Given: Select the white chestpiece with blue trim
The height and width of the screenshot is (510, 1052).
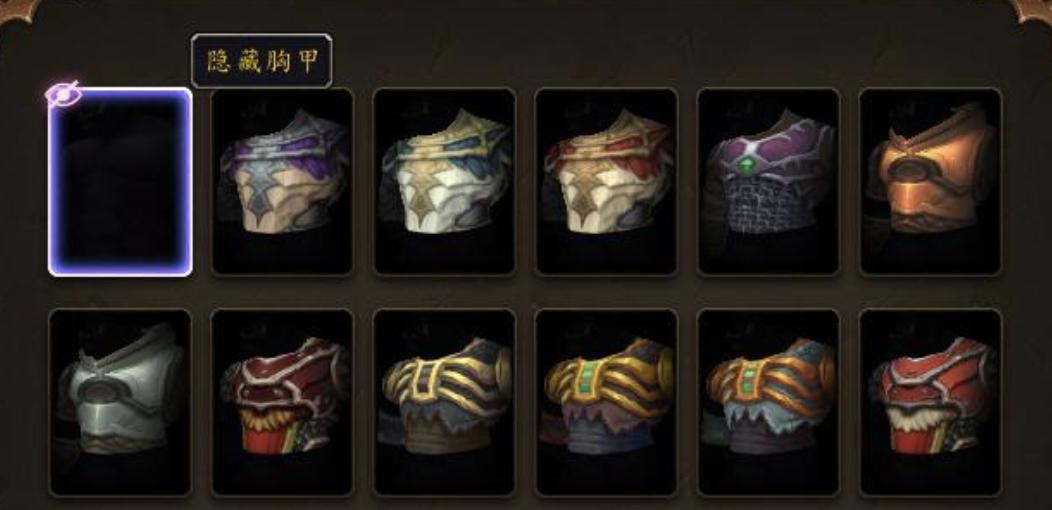Looking at the screenshot, I should point(444,182).
